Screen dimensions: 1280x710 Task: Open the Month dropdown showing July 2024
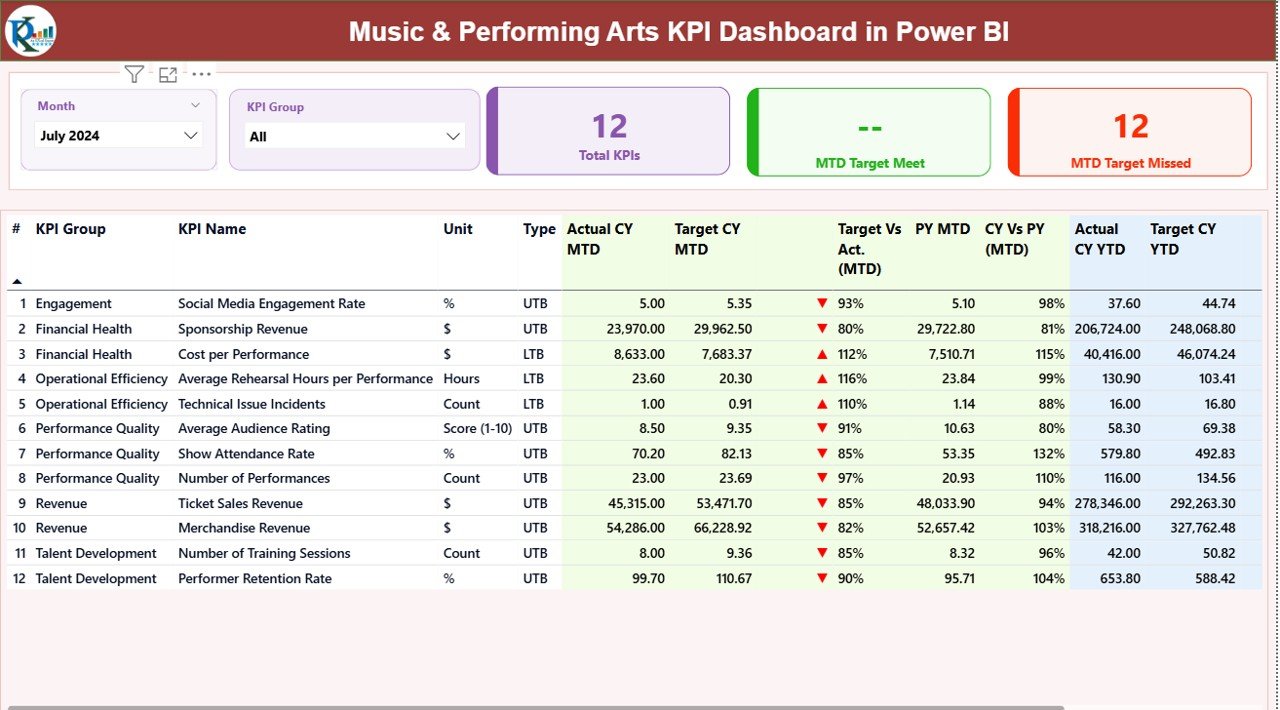point(118,135)
